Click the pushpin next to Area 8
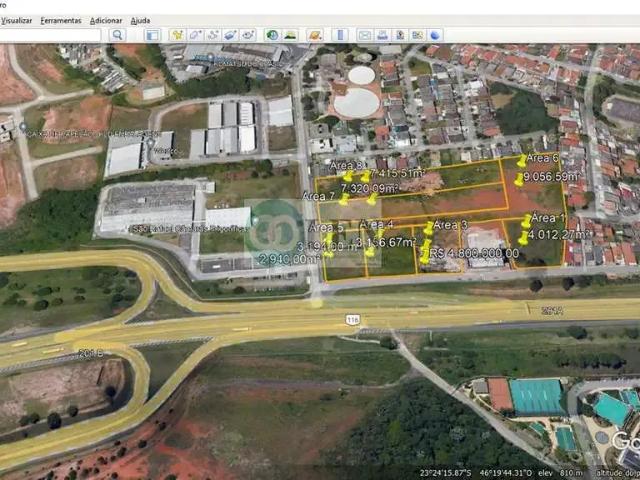The image size is (640, 480). [x=348, y=176]
